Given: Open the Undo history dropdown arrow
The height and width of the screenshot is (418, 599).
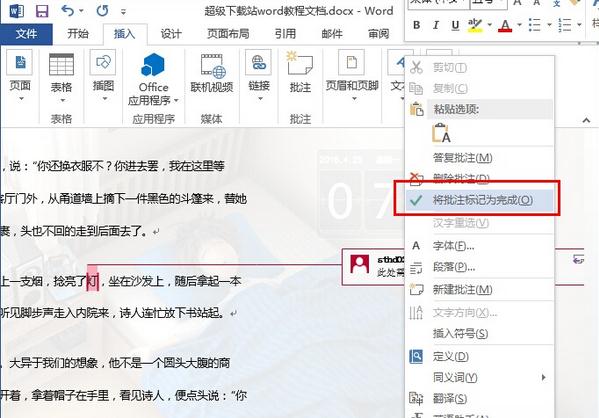Looking at the screenshot, I should (x=81, y=11).
